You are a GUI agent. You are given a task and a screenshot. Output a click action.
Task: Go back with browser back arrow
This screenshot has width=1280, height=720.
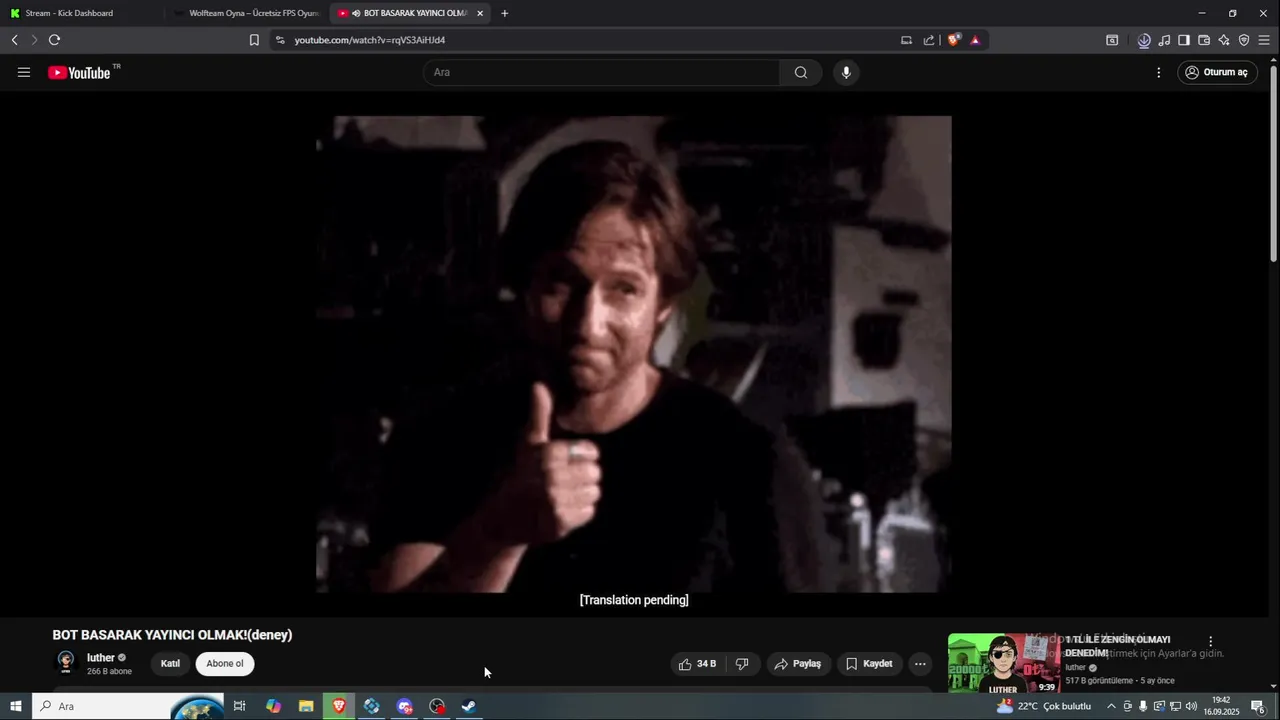tap(14, 40)
